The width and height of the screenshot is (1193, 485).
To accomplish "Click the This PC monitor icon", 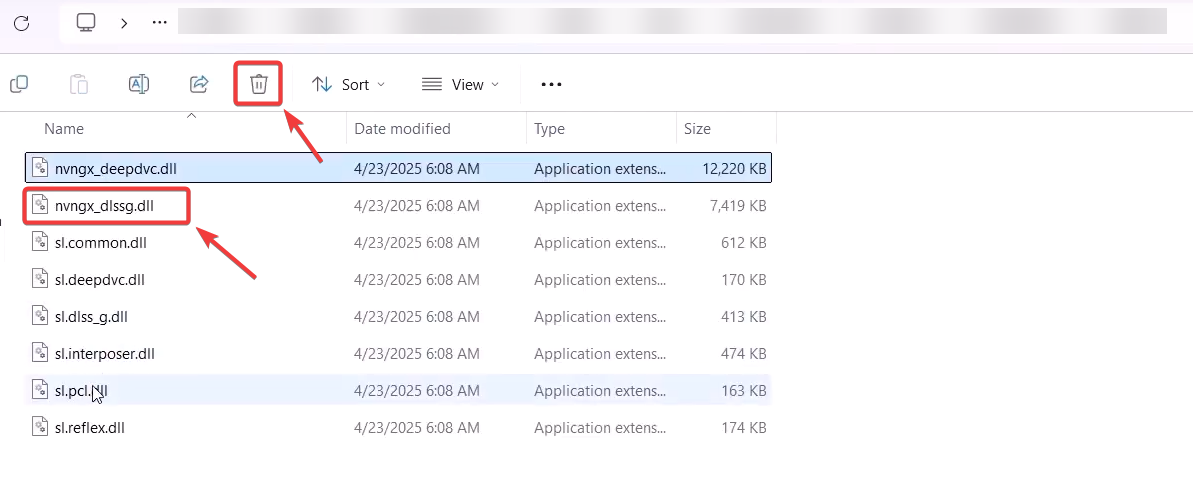I will (87, 22).
